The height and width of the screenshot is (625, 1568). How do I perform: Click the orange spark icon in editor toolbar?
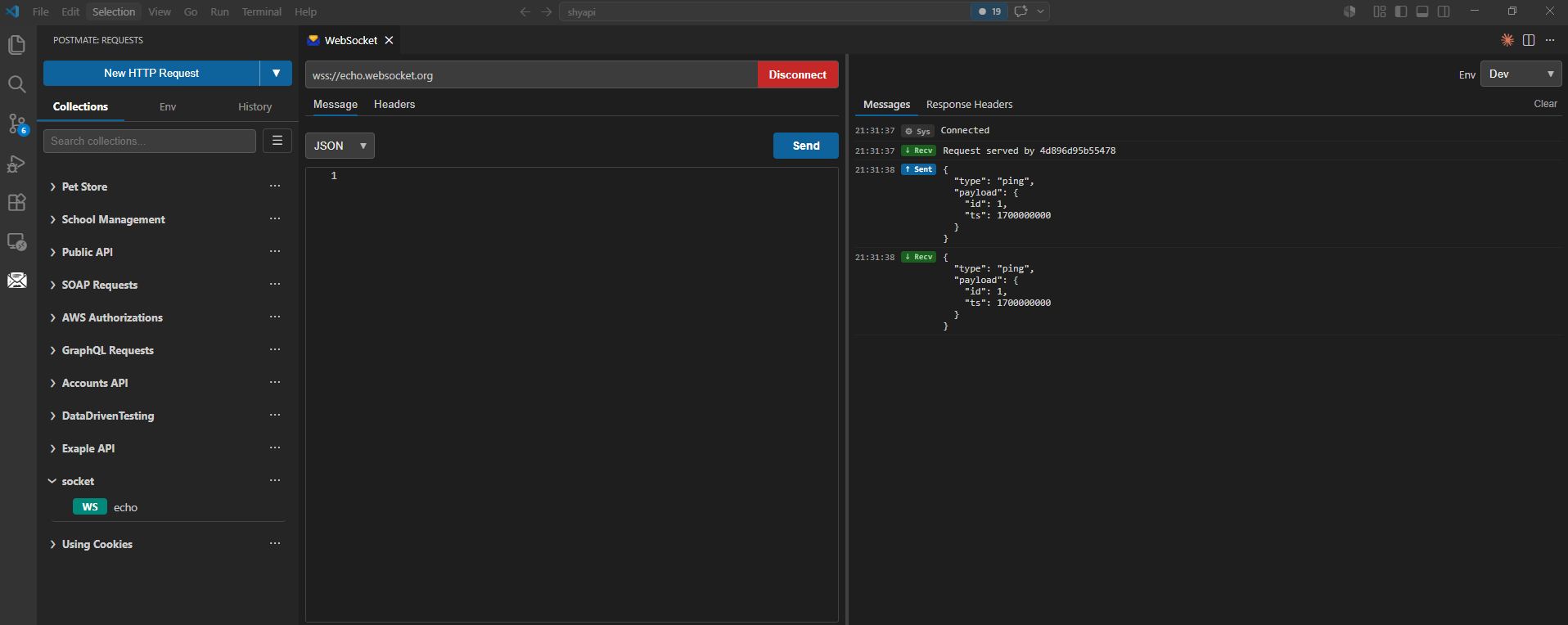[1507, 40]
